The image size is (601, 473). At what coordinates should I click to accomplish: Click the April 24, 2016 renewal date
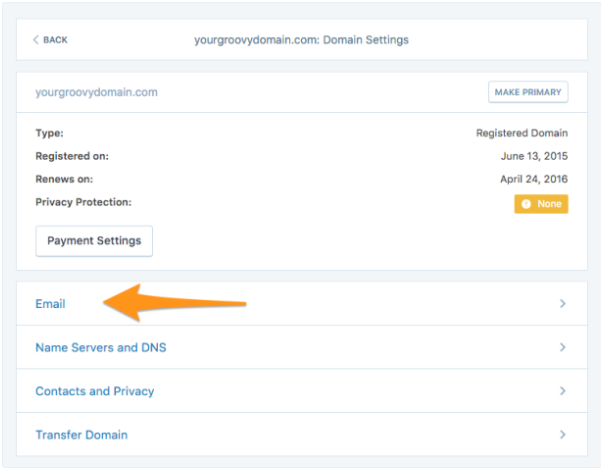point(534,179)
